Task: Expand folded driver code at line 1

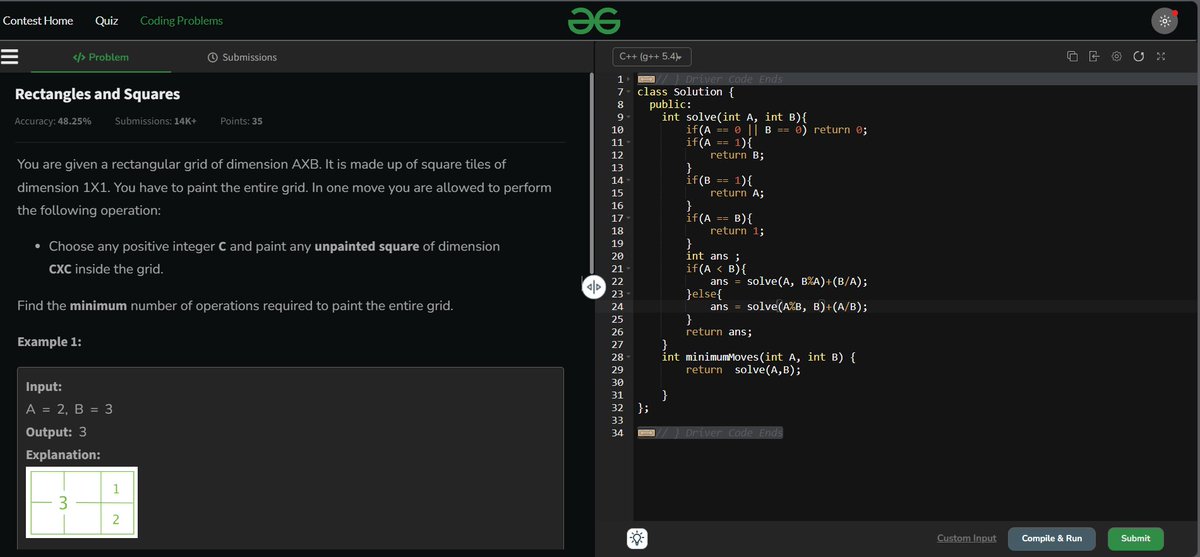Action: tap(628, 79)
